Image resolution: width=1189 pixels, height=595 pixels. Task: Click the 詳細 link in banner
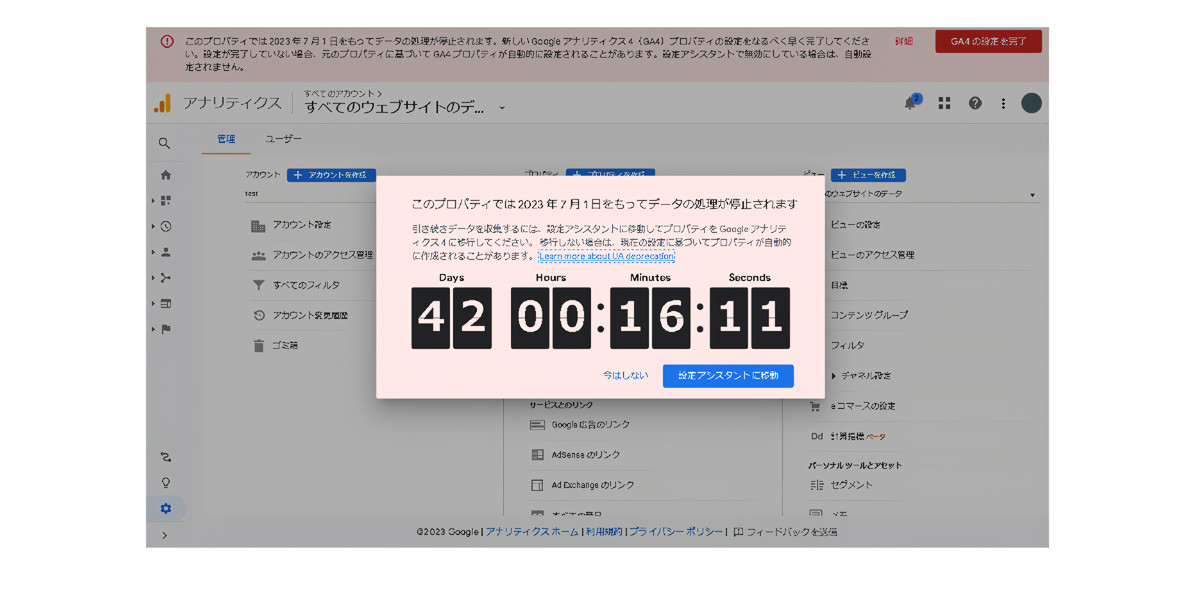tap(904, 42)
